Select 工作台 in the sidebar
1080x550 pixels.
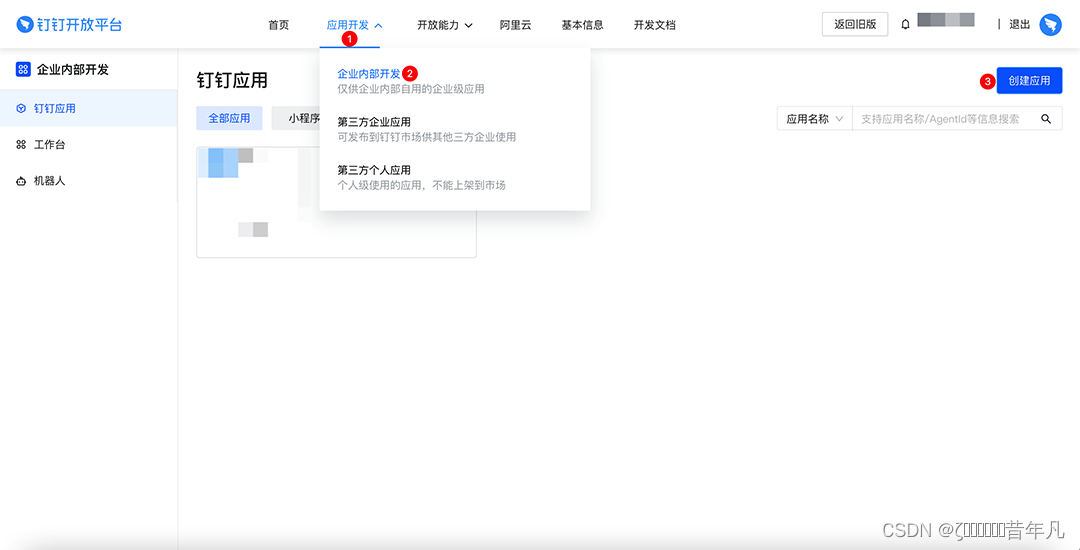click(x=88, y=145)
